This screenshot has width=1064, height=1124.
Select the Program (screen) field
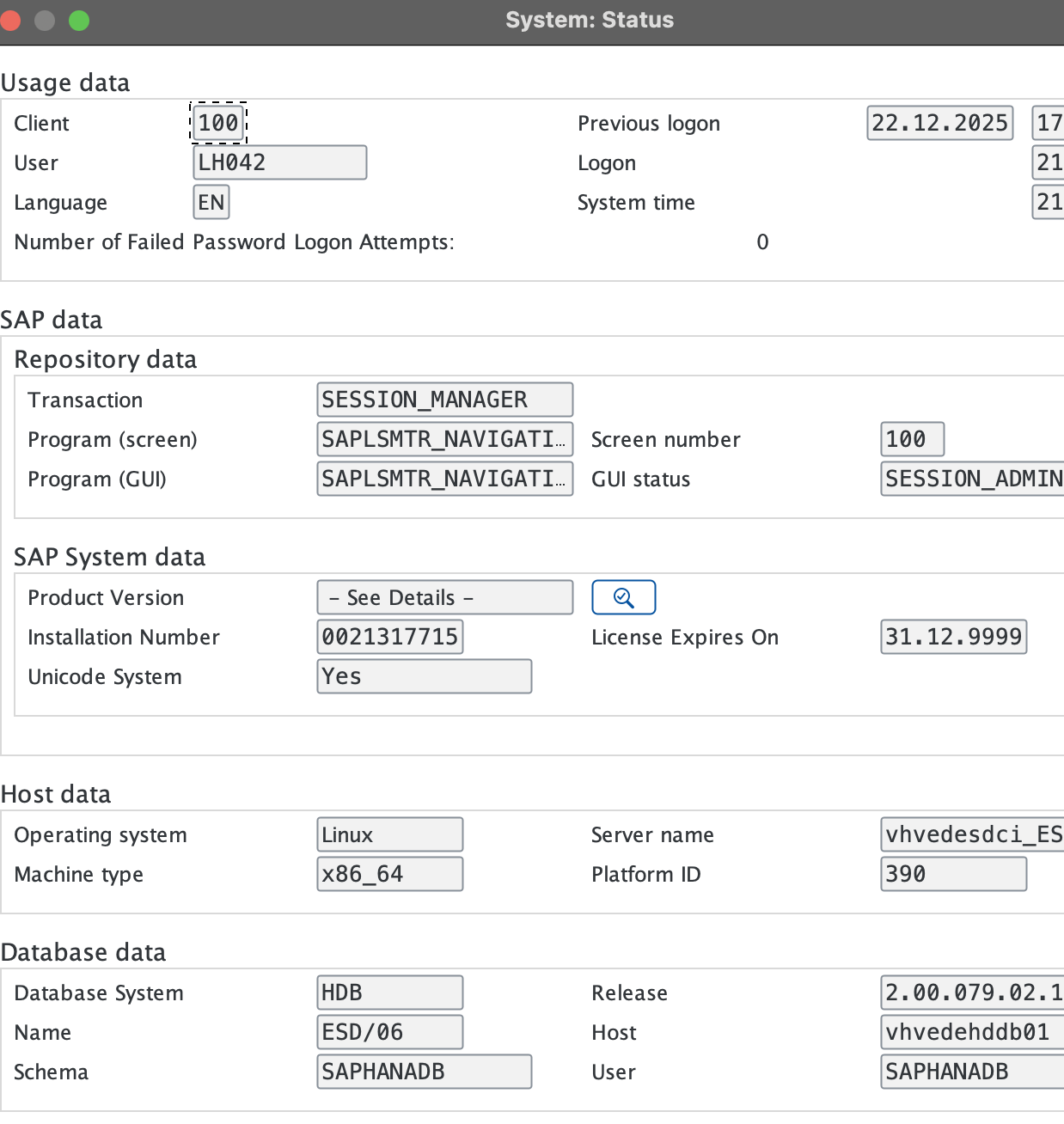pos(444,439)
